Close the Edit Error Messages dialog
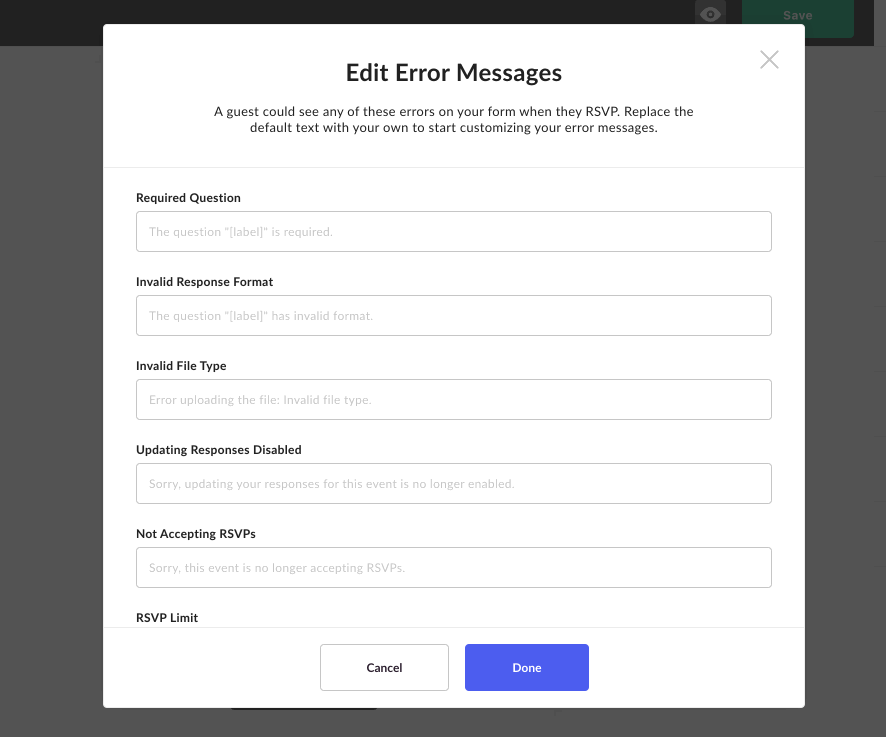This screenshot has height=737, width=886. coord(769,59)
